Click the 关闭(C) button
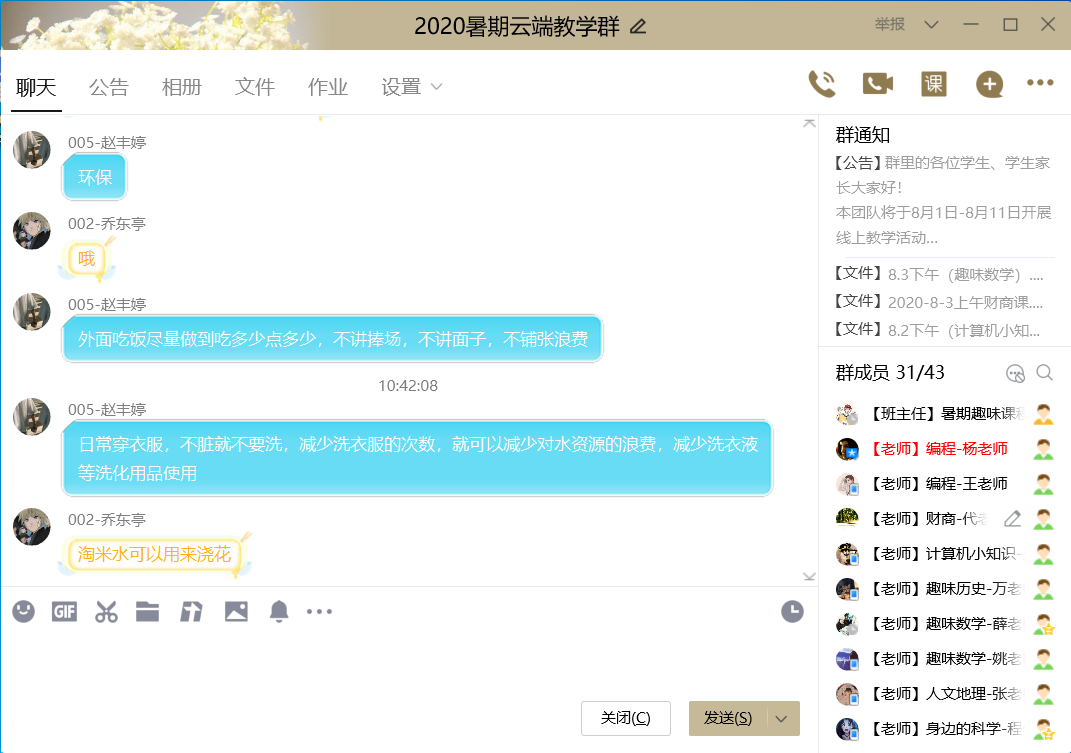 pos(626,719)
